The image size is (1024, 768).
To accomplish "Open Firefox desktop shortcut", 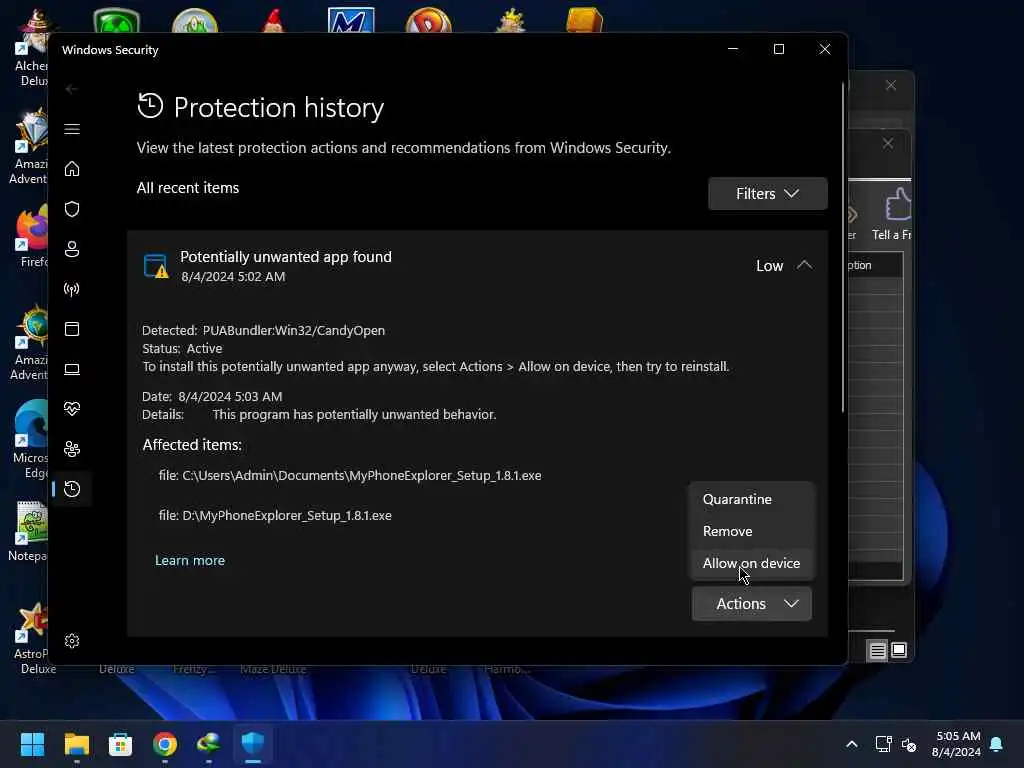I will point(31,236).
